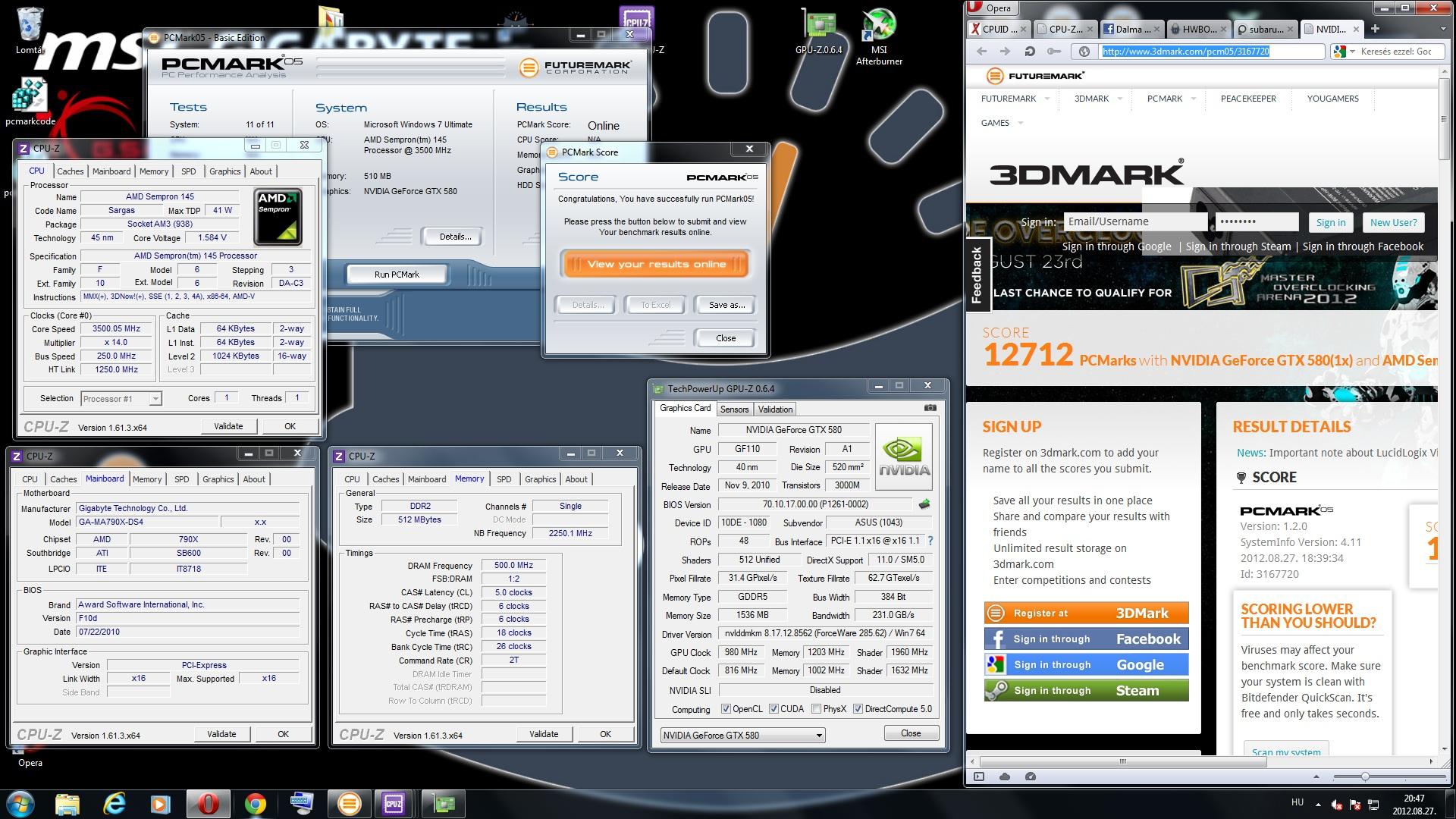Click password field on 3DMark sign in
The width and height of the screenshot is (1456, 819).
(x=1257, y=221)
